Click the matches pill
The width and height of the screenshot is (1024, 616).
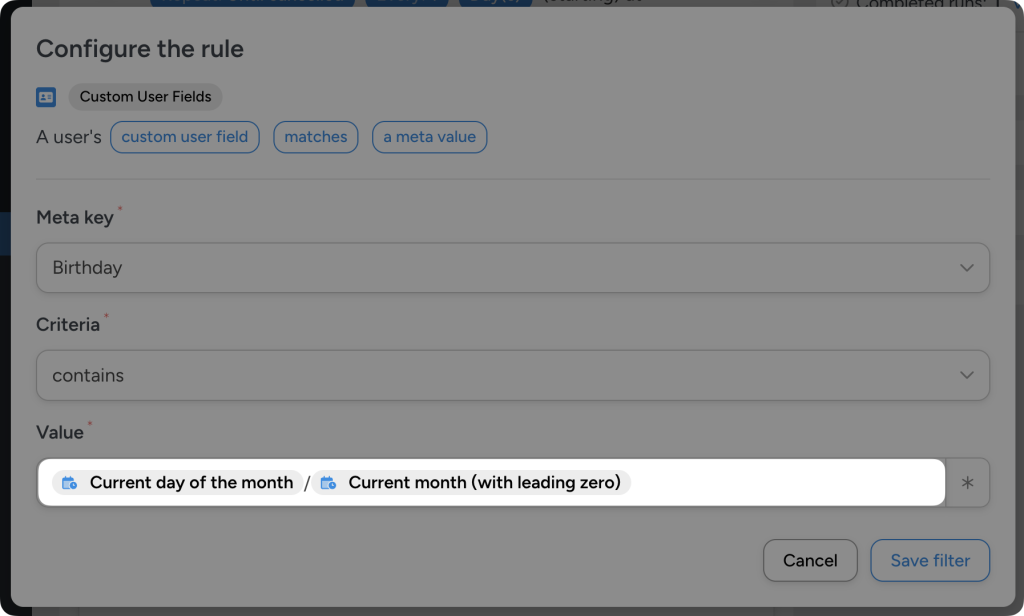coord(315,137)
